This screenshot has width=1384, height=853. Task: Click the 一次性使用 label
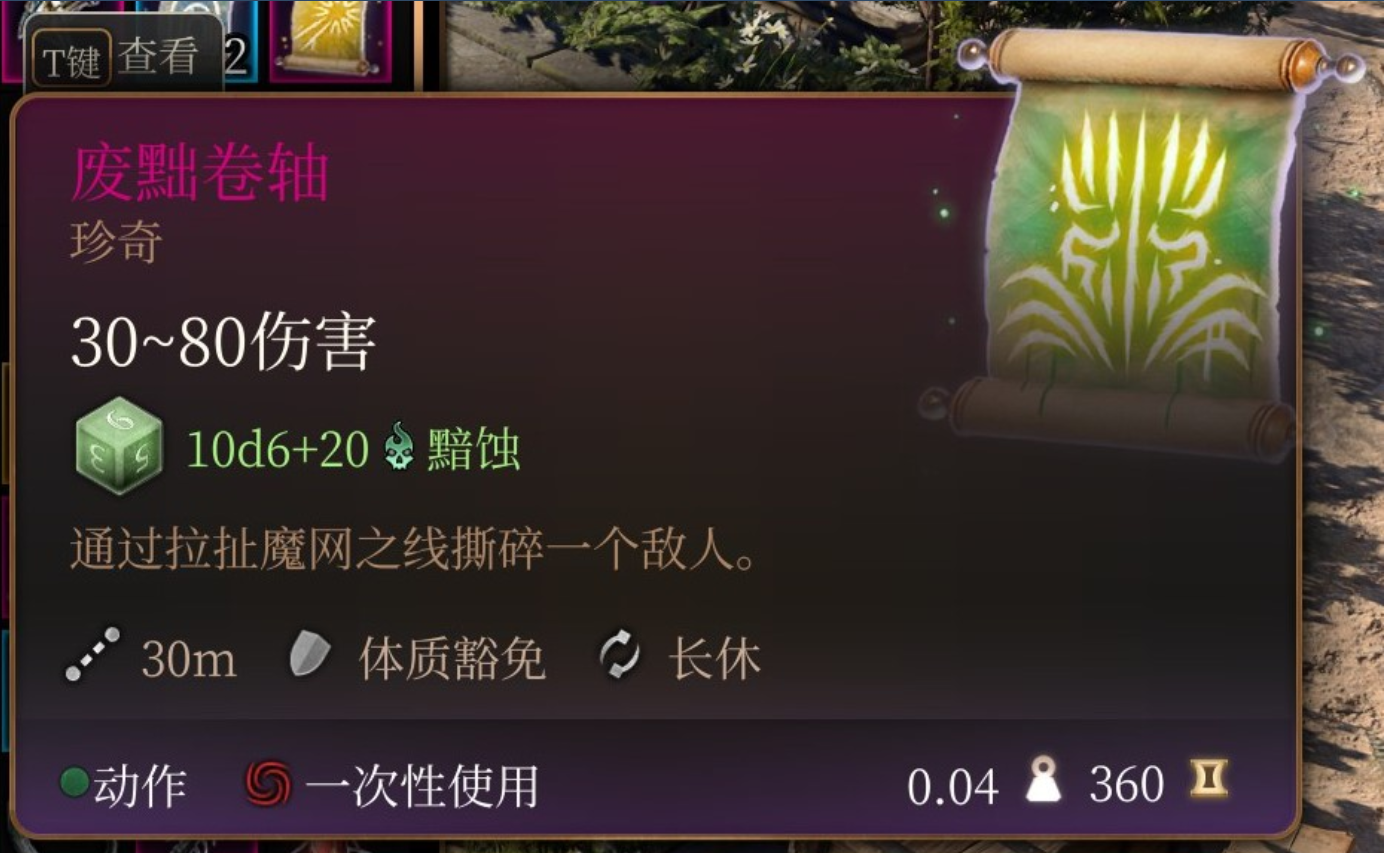421,785
